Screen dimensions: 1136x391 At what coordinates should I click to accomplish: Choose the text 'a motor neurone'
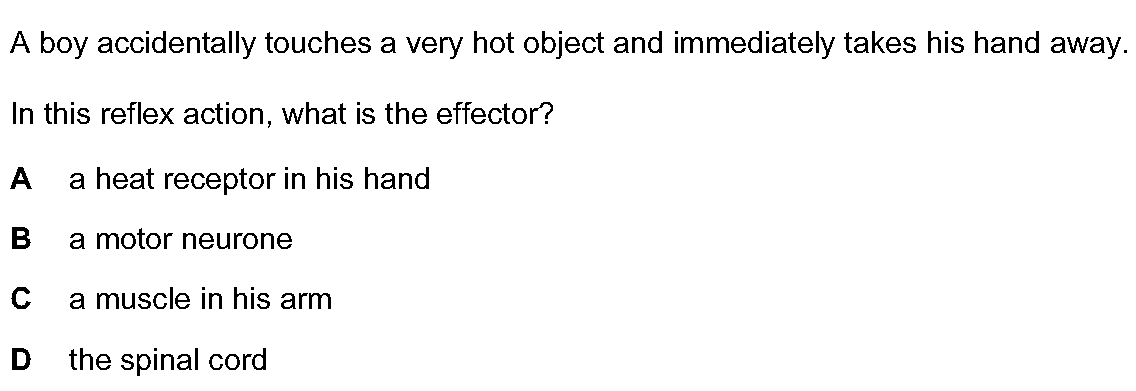181,239
